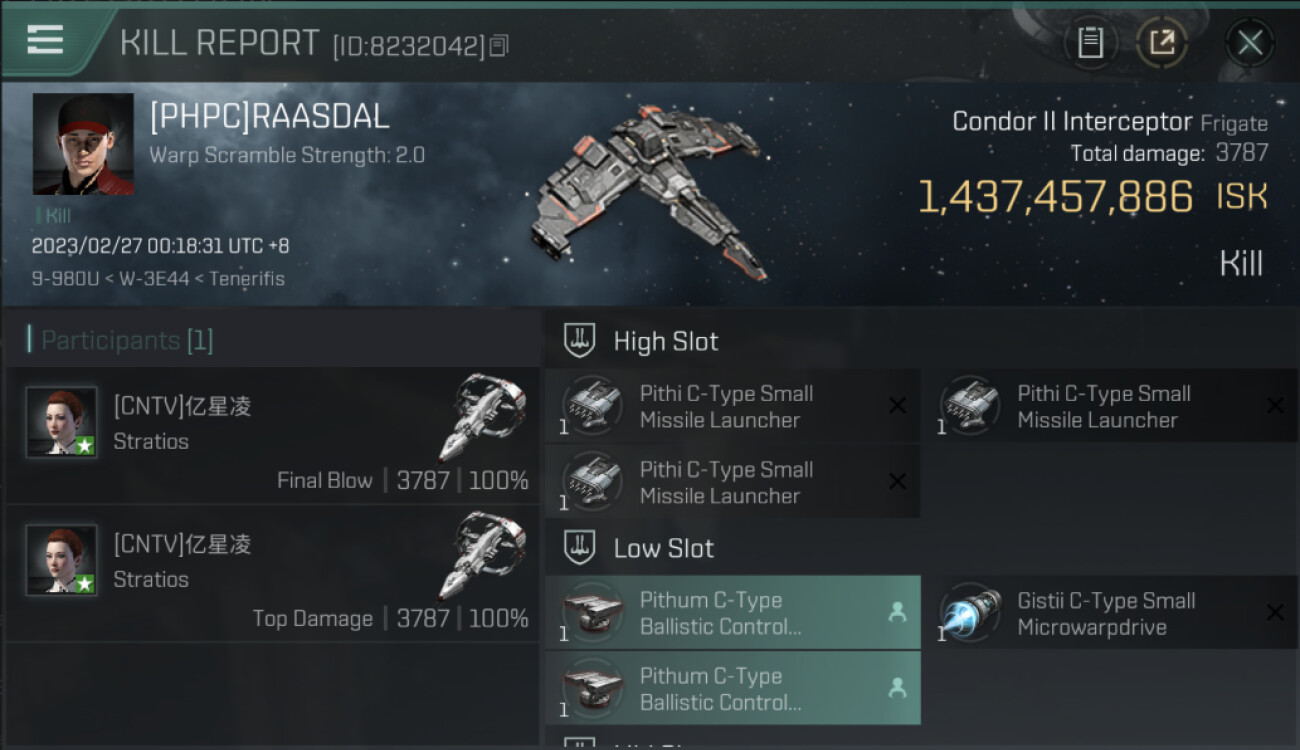Toggle the first Pithum Ballistic Control item
The height and width of the screenshot is (750, 1300).
(x=732, y=613)
